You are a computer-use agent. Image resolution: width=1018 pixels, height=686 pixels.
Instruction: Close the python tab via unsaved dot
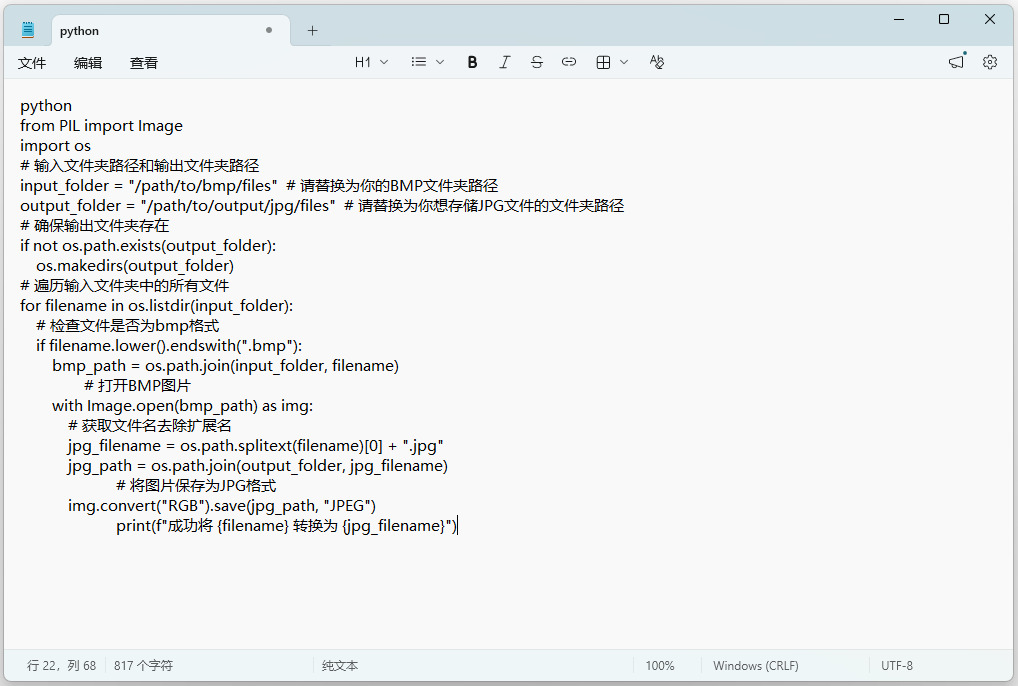click(x=269, y=30)
